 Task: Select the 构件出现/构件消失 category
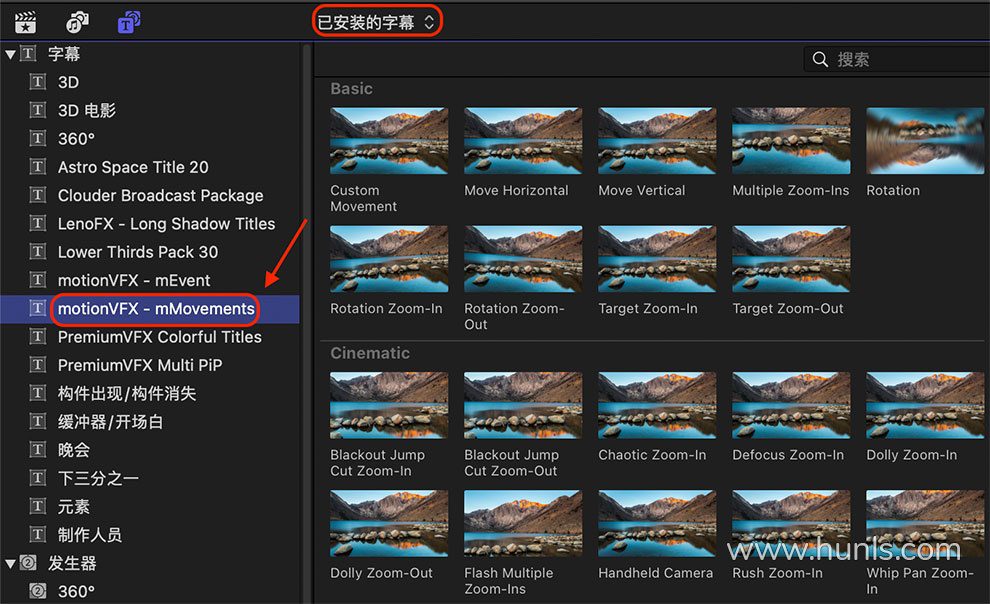coord(127,394)
